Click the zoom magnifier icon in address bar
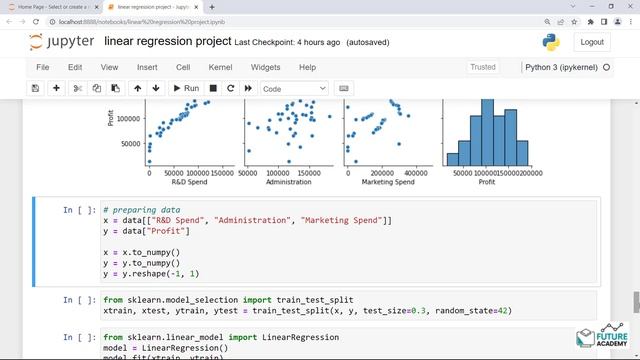The width and height of the screenshot is (640, 360). pyautogui.click(x=547, y=22)
